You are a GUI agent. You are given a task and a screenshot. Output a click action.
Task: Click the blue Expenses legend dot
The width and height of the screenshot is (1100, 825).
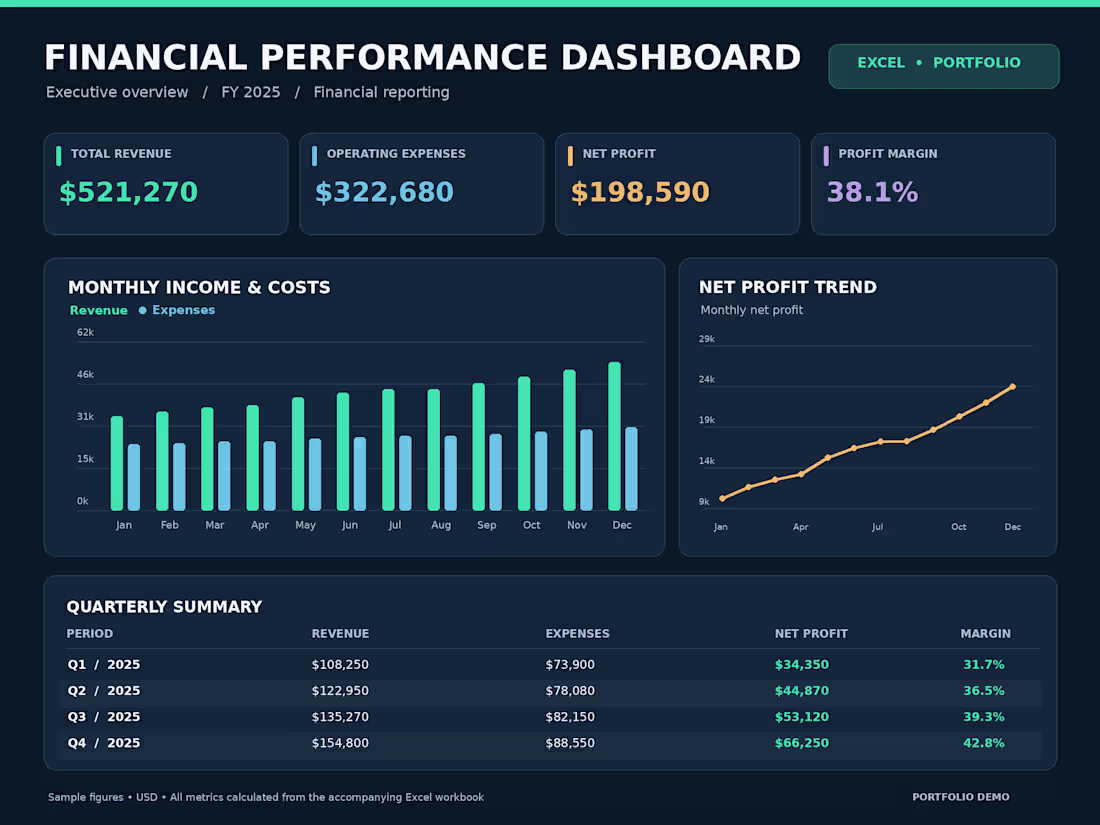click(x=142, y=310)
